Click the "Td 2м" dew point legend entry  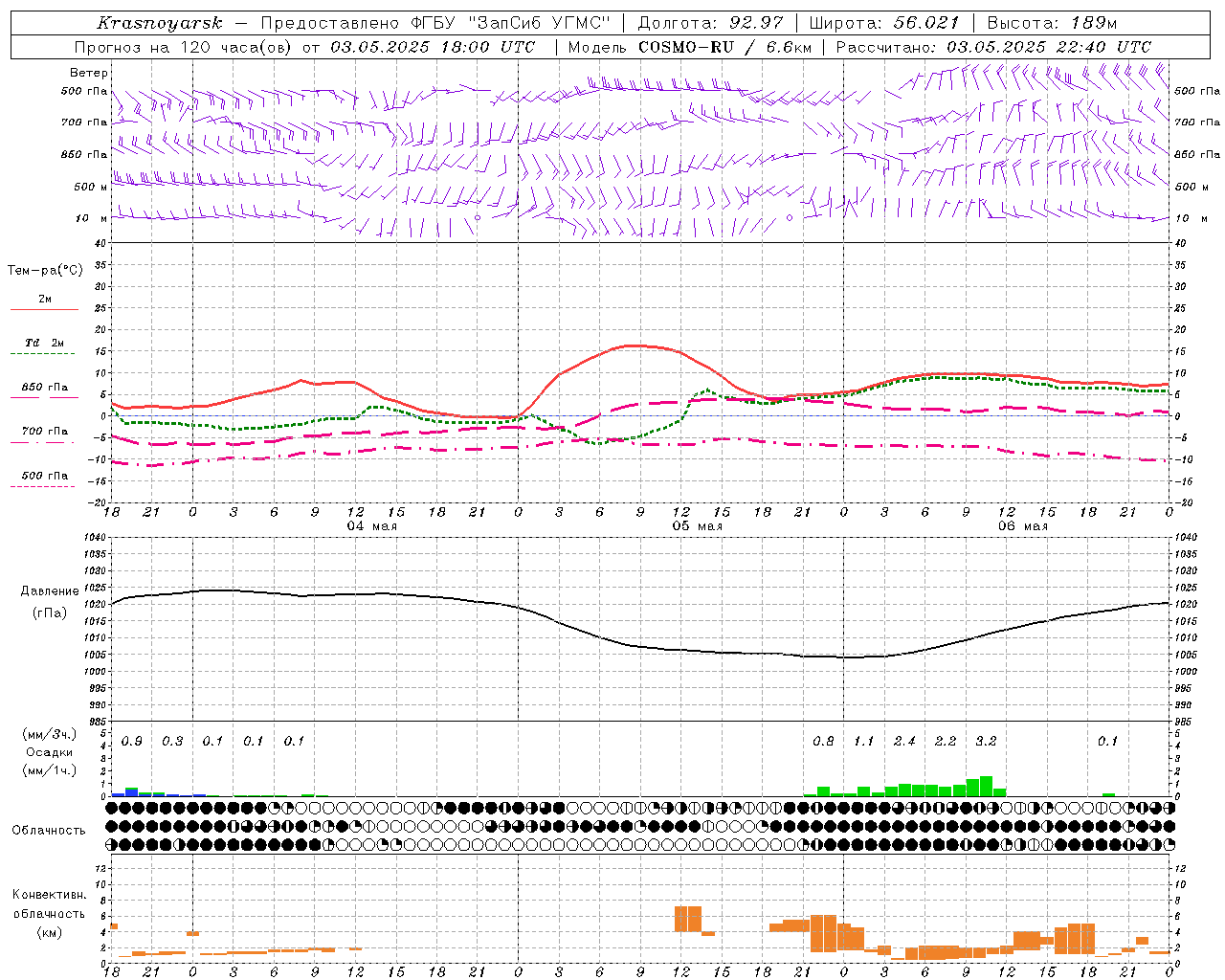[x=45, y=343]
